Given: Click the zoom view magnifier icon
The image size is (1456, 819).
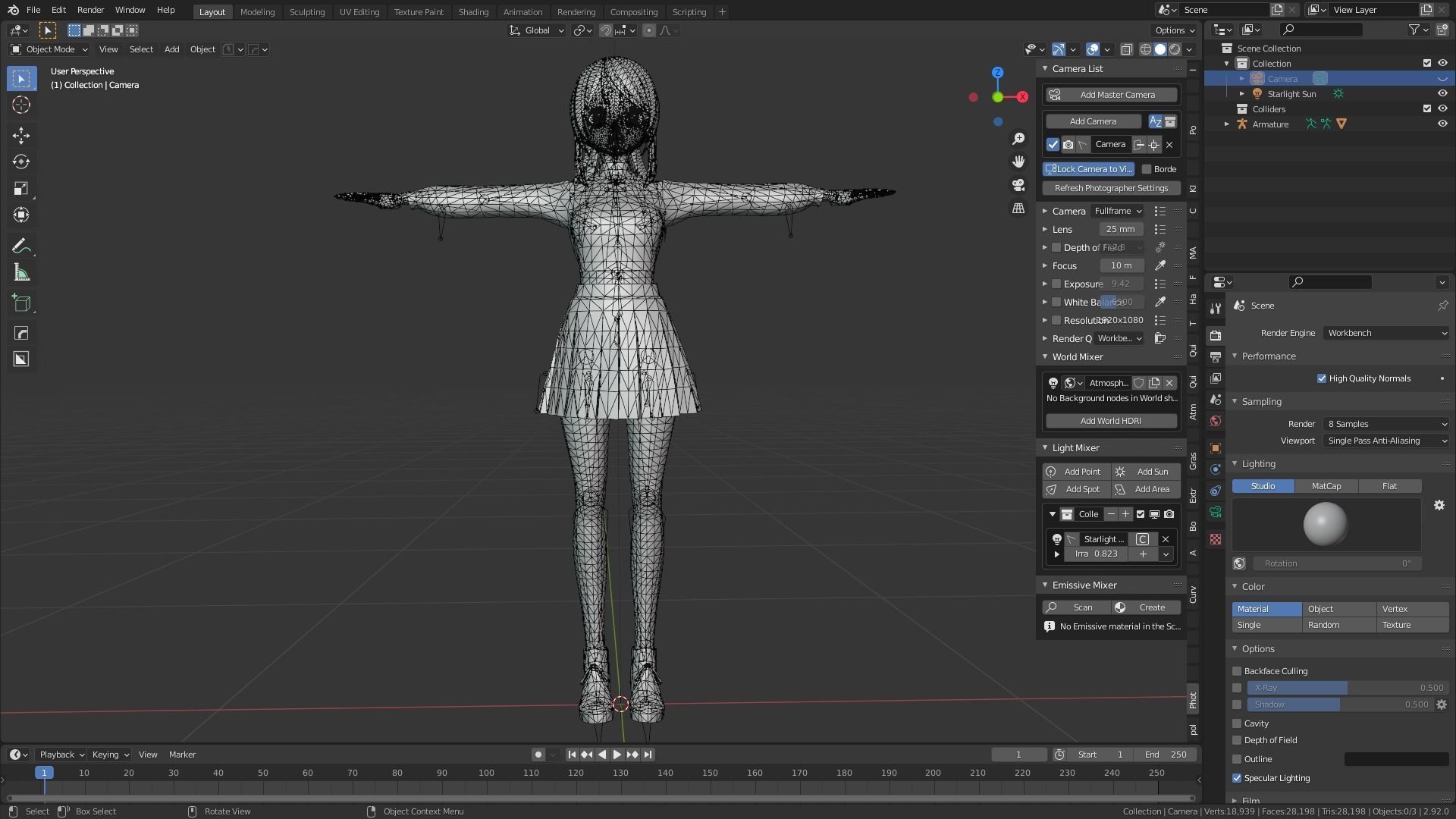Looking at the screenshot, I should coord(1018,139).
